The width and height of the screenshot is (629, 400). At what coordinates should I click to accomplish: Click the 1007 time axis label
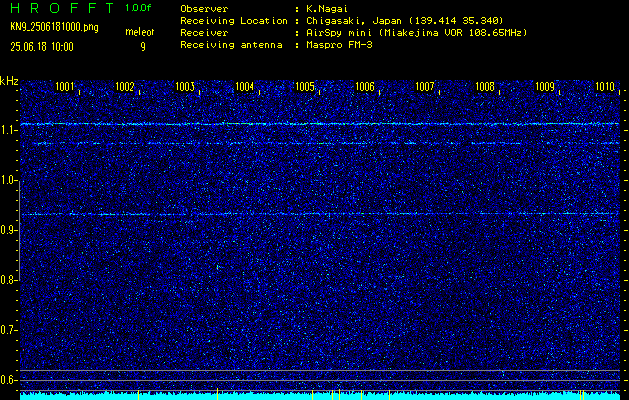pos(425,87)
